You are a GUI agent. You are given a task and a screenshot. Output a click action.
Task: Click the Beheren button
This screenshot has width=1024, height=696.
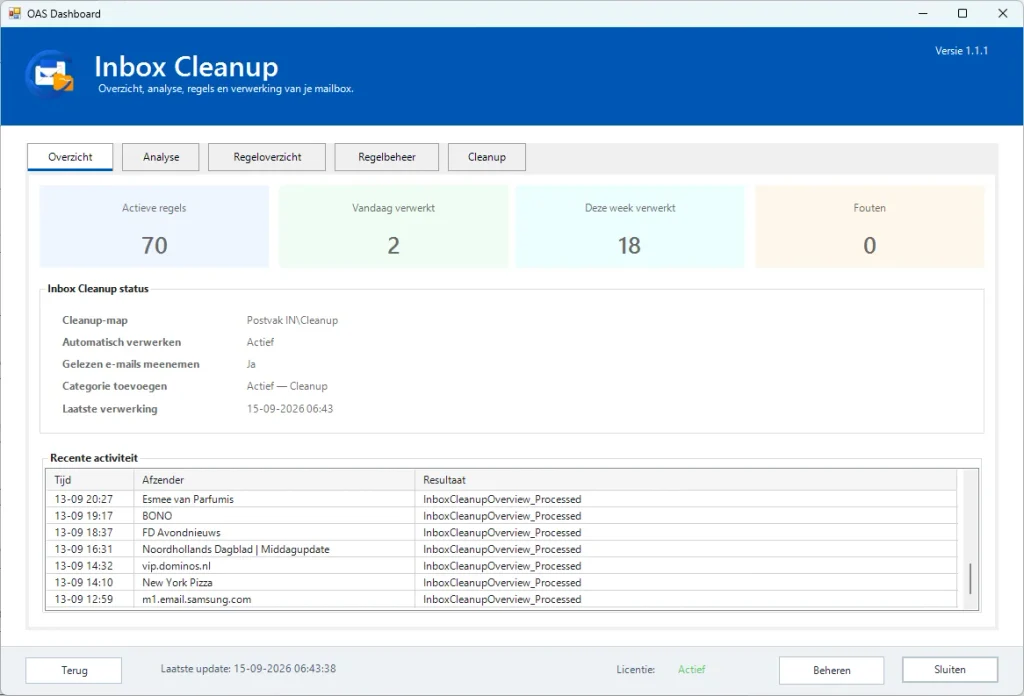[831, 670]
